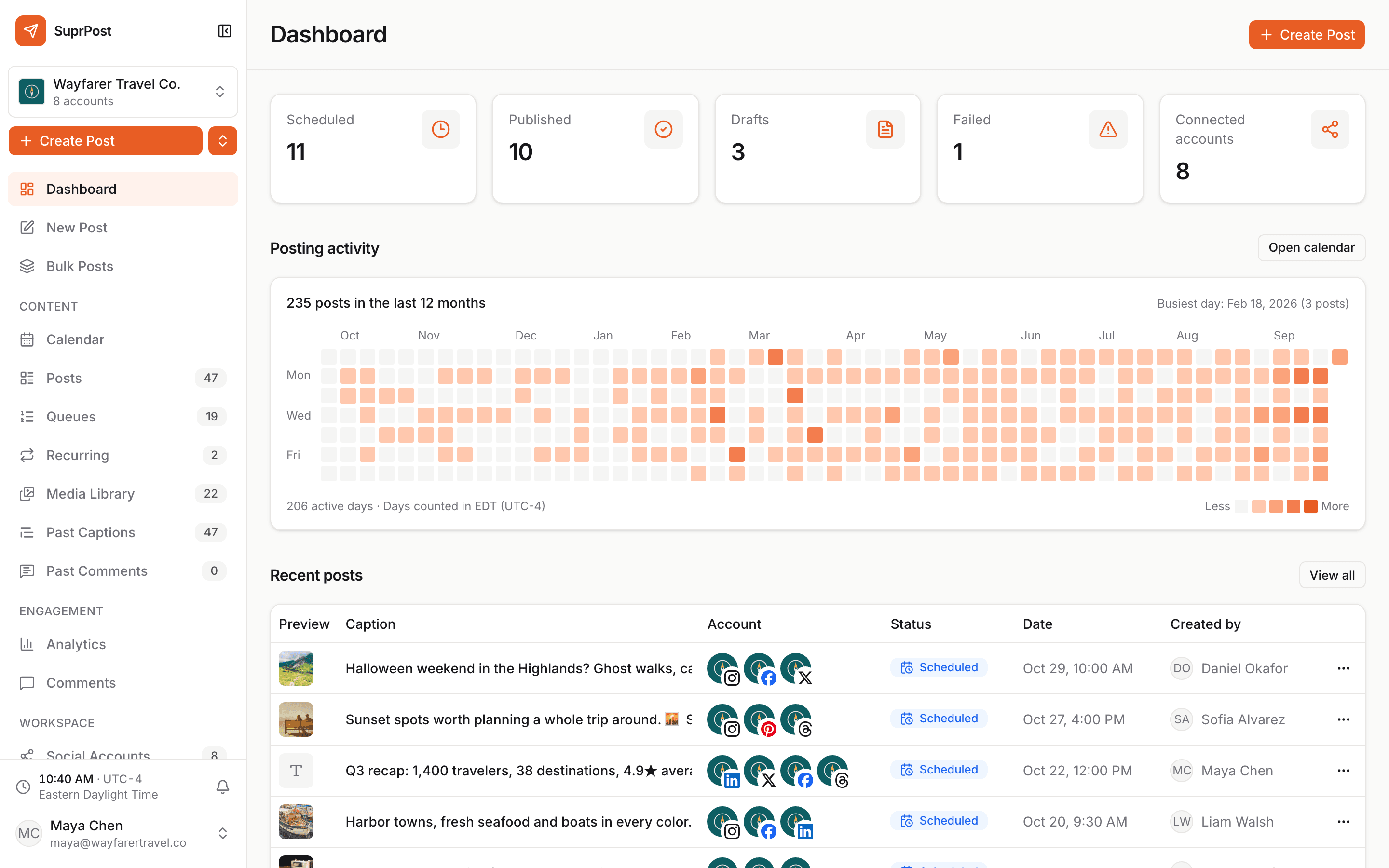Open the Harbor towns post thumbnail

[296, 822]
